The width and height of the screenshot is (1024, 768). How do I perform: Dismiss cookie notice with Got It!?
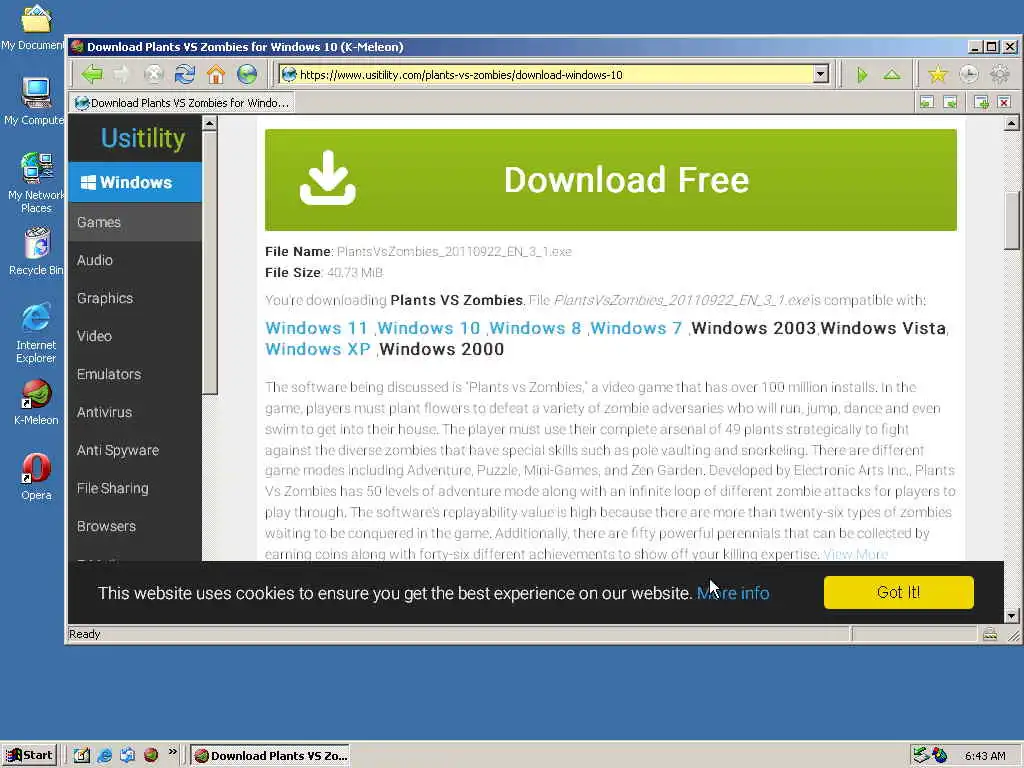pyautogui.click(x=899, y=592)
